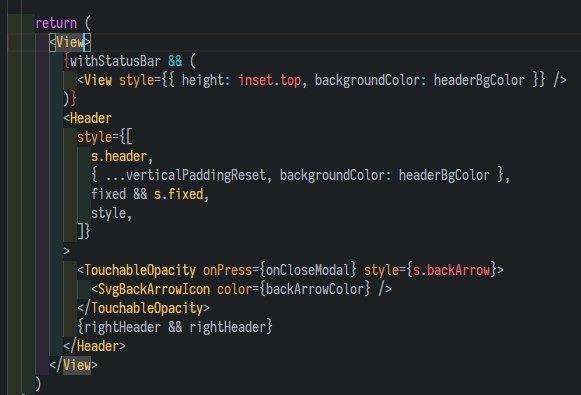The width and height of the screenshot is (581, 395).
Task: Click TouchableOpacity opening tag name
Action: click(140, 270)
